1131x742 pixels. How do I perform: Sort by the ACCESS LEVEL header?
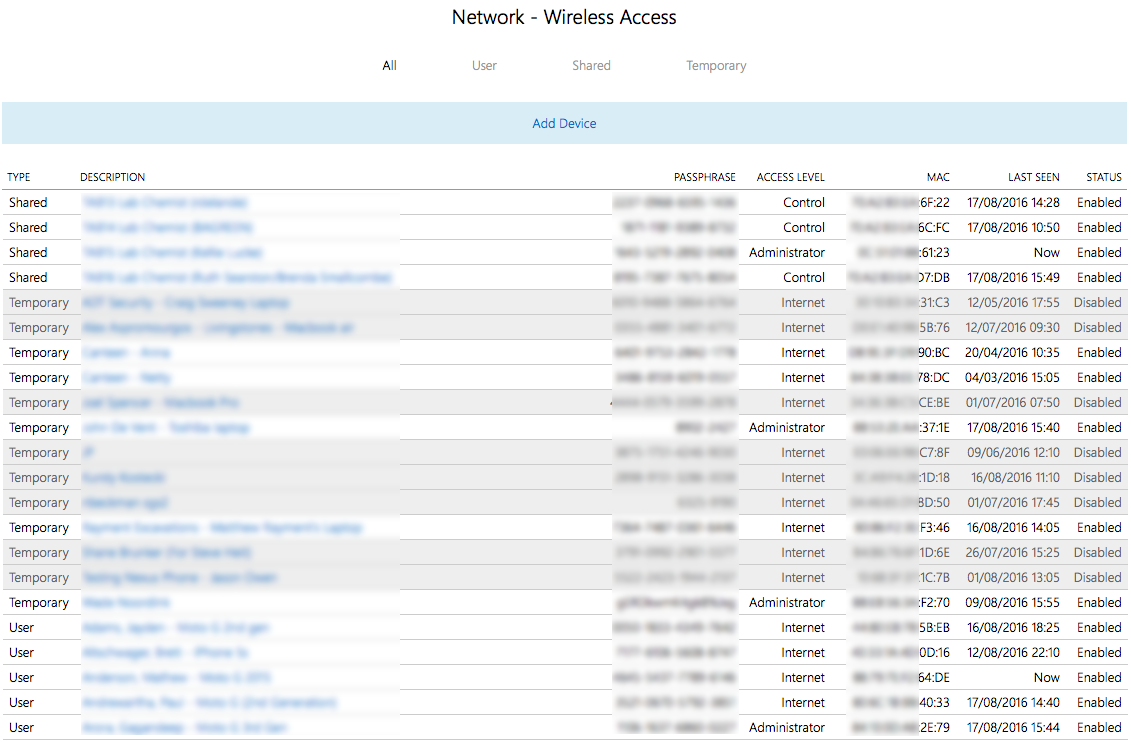point(791,177)
